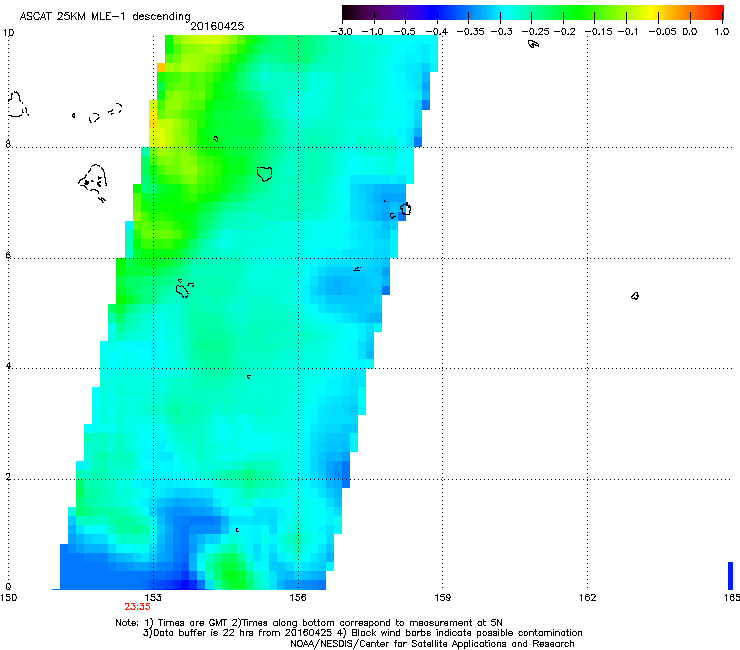The width and height of the screenshot is (740, 650).
Task: Click the island outline near 158 east, 7 north
Action: [405, 209]
